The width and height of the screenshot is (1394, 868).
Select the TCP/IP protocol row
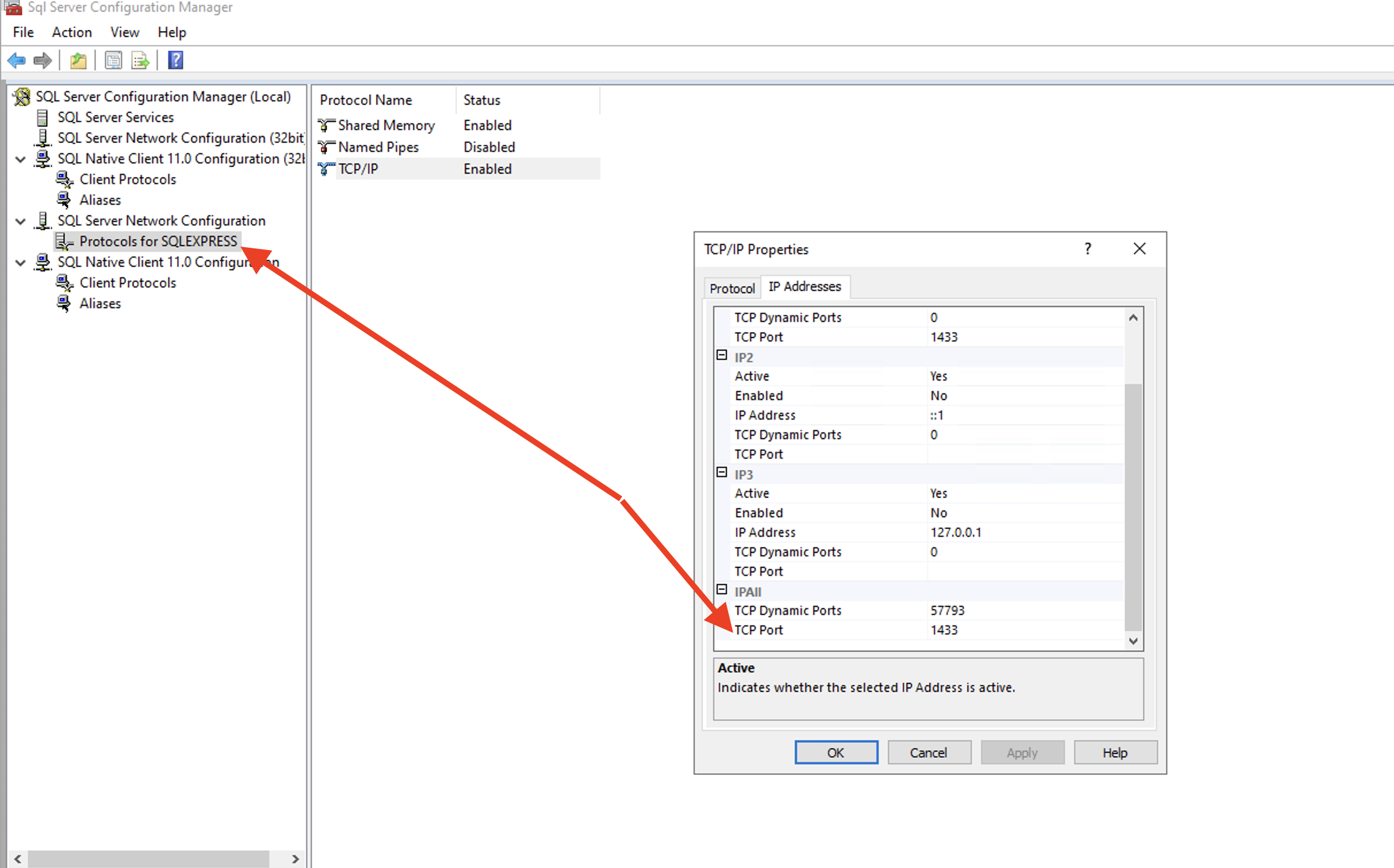(459, 169)
